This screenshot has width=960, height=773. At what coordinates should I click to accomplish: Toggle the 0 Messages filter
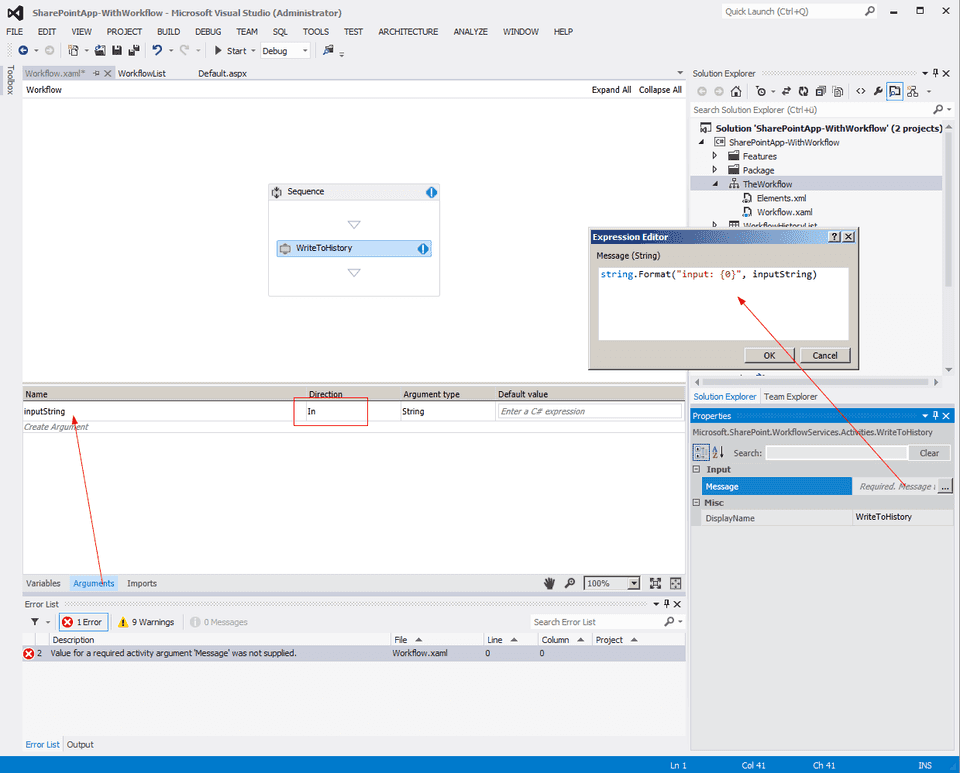(217, 621)
